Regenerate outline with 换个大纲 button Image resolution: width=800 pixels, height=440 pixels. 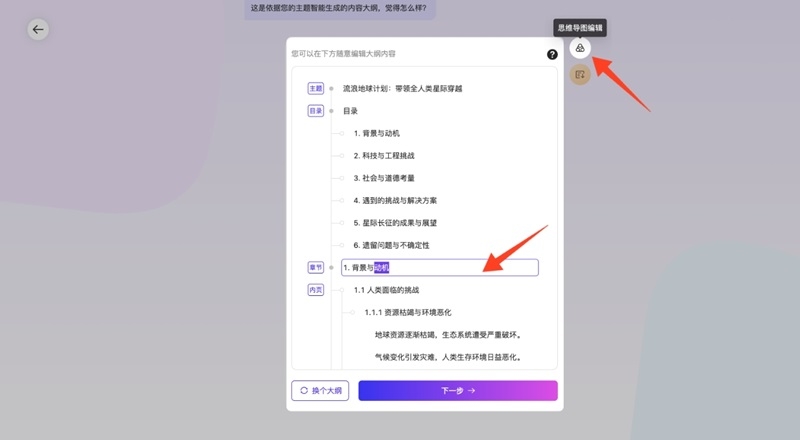pyautogui.click(x=320, y=390)
